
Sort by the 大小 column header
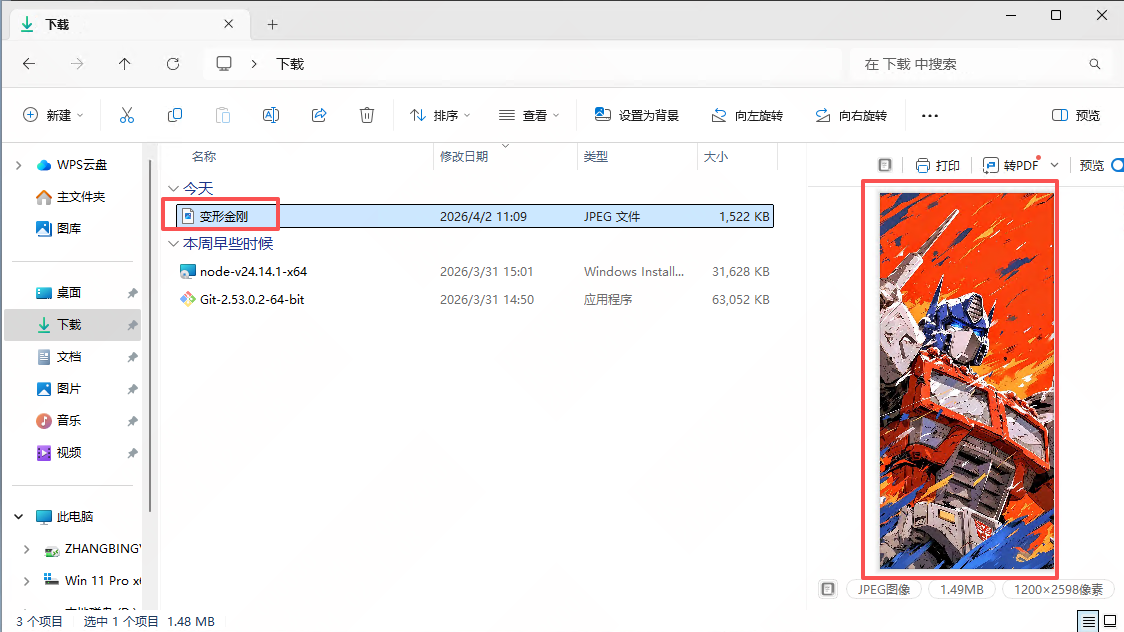click(x=715, y=156)
